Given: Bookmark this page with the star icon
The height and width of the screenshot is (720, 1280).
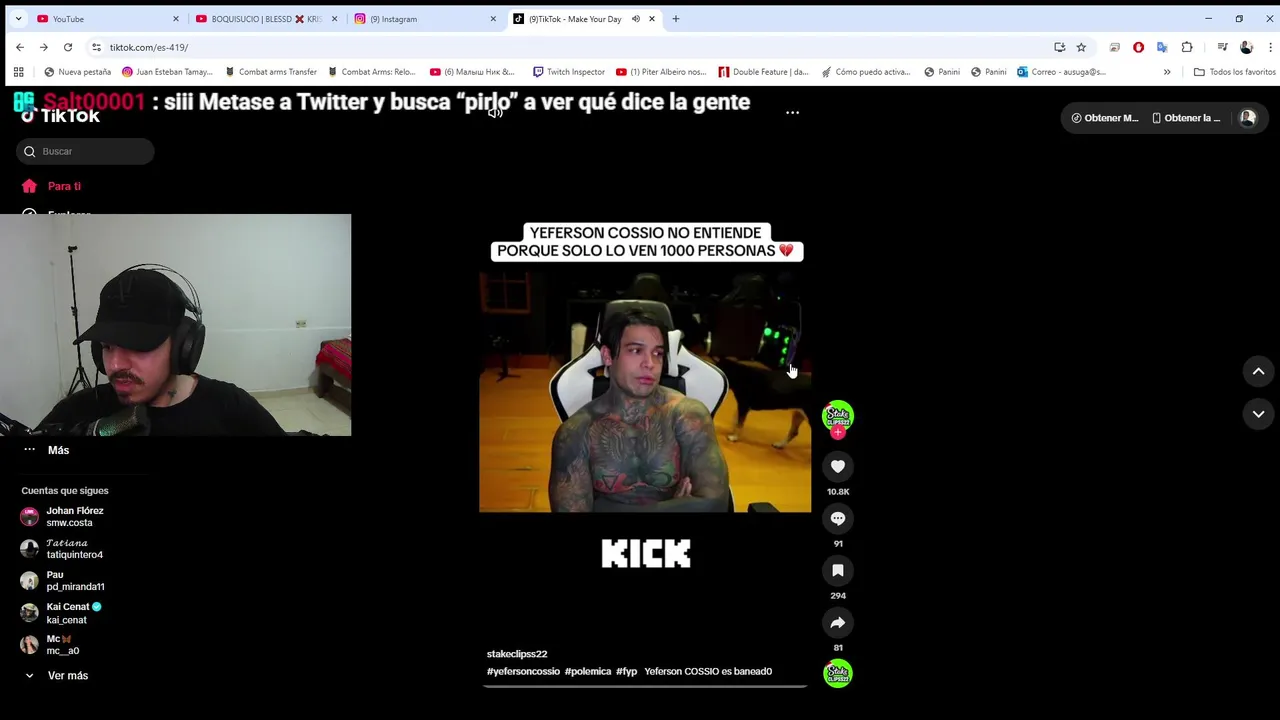Looking at the screenshot, I should coord(1081,47).
